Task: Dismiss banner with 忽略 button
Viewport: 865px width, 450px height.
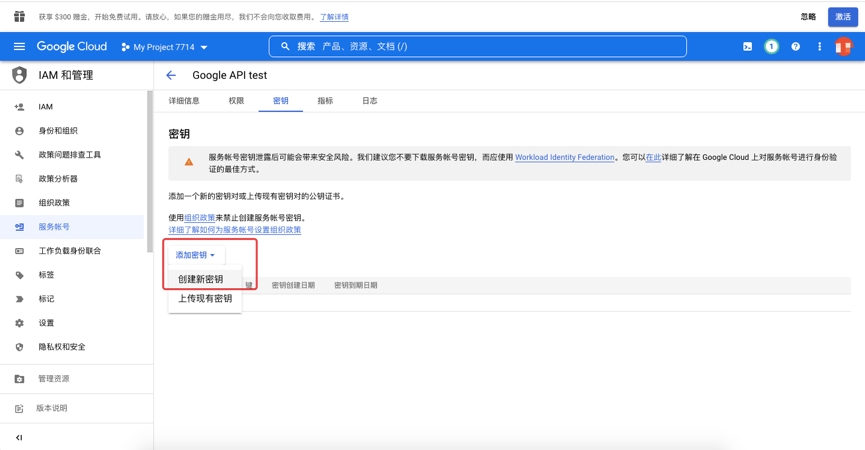Action: point(808,17)
